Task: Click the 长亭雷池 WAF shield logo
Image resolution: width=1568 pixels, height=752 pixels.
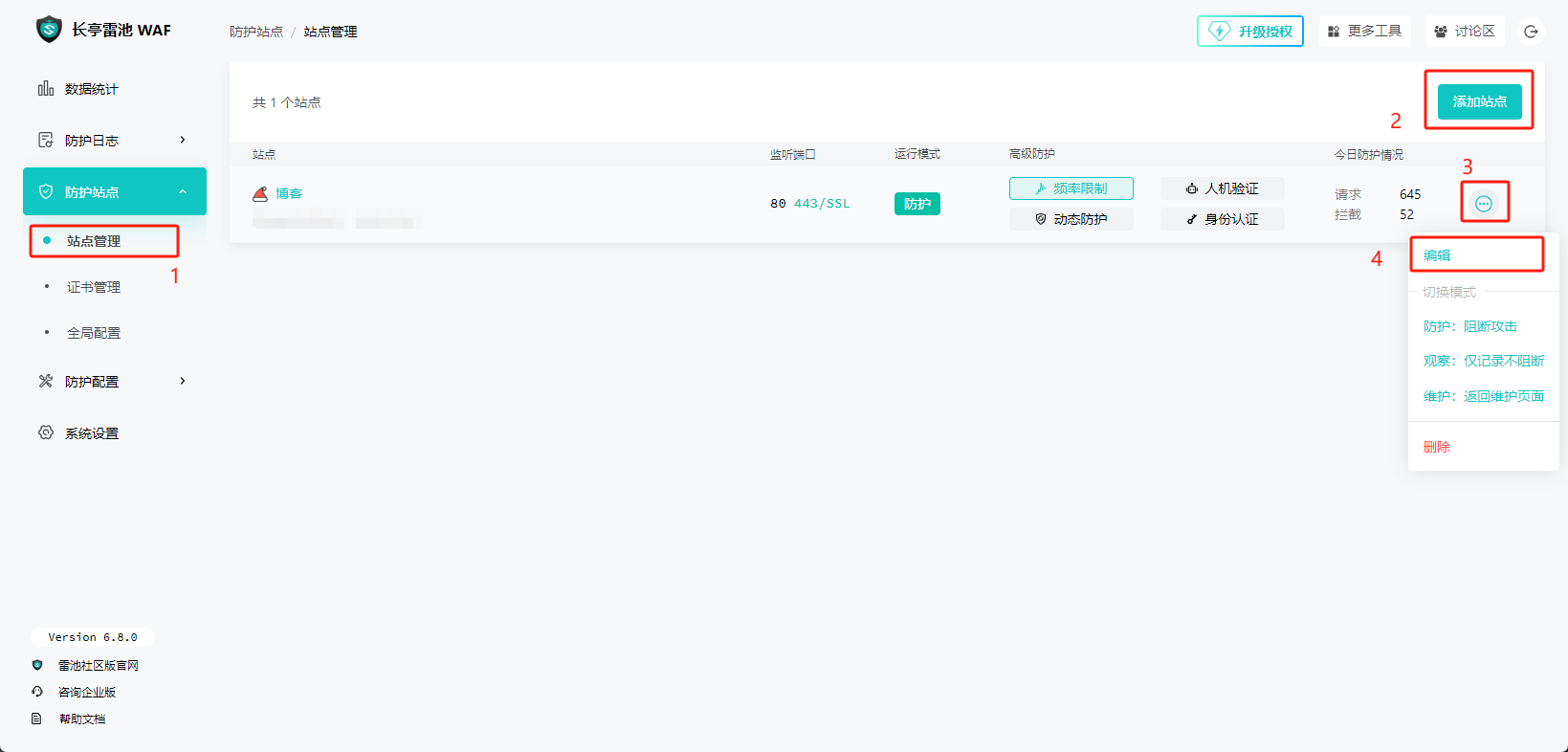Action: click(49, 30)
